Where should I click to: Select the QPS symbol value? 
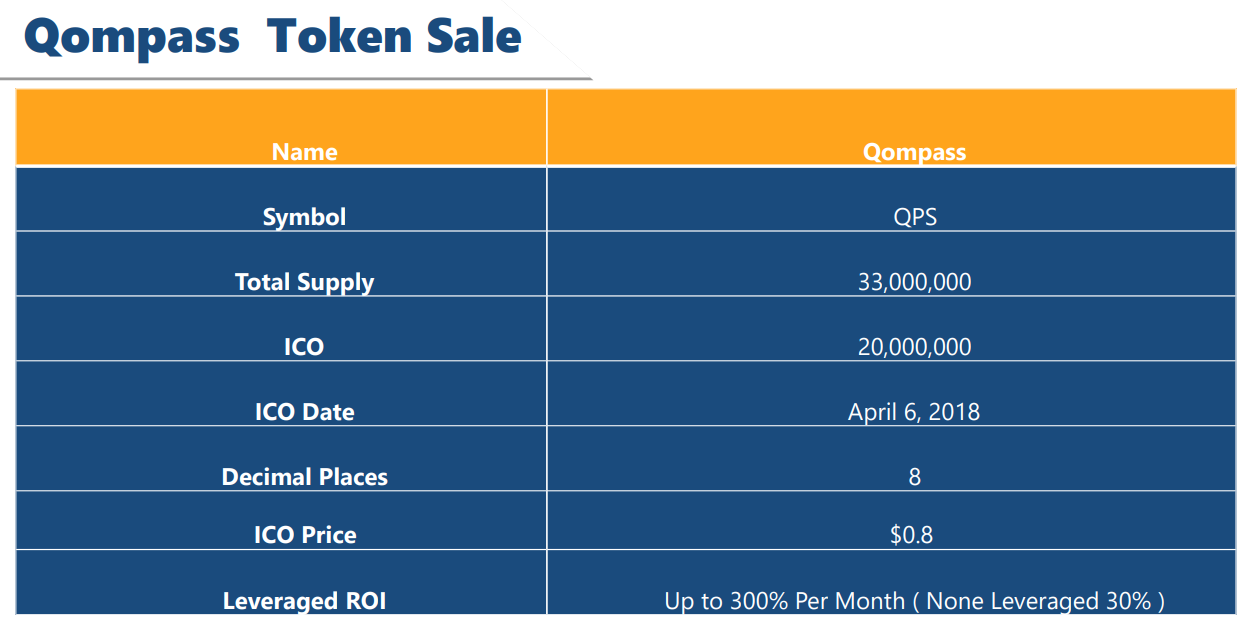[914, 217]
